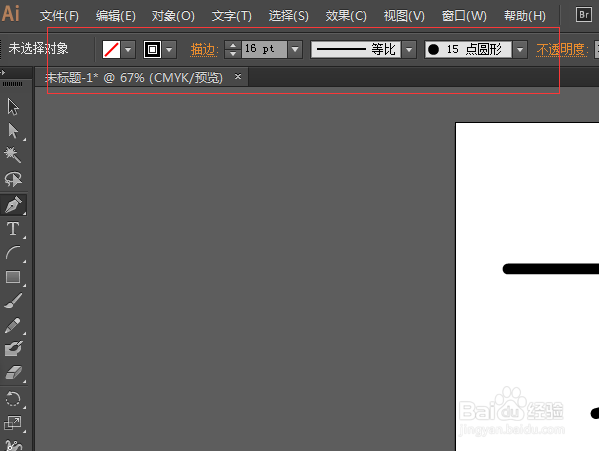Image resolution: width=599 pixels, height=451 pixels.
Task: Click the 16 pt stroke weight field
Action: click(264, 49)
